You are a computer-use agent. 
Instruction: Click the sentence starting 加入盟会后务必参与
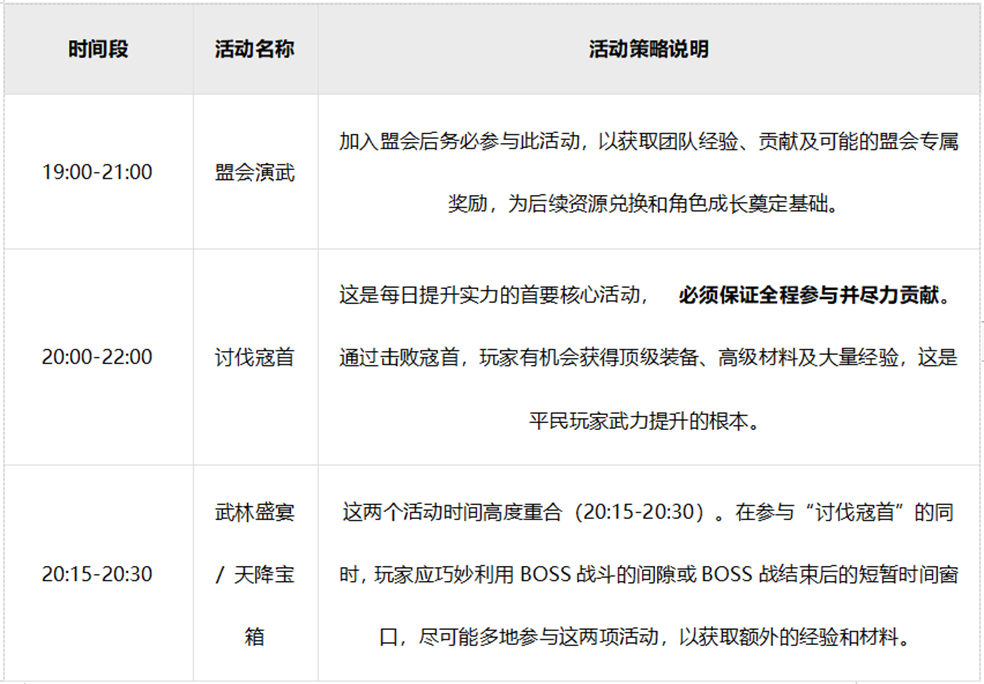pyautogui.click(x=649, y=141)
